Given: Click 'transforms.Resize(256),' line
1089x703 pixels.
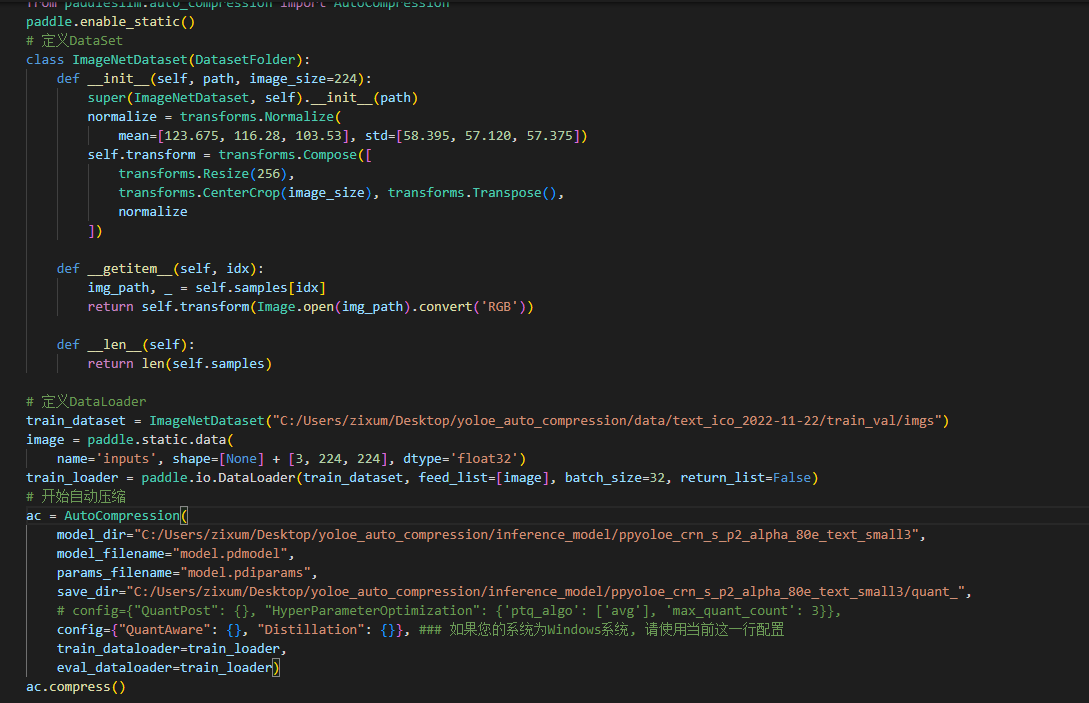Looking at the screenshot, I should click(206, 174).
